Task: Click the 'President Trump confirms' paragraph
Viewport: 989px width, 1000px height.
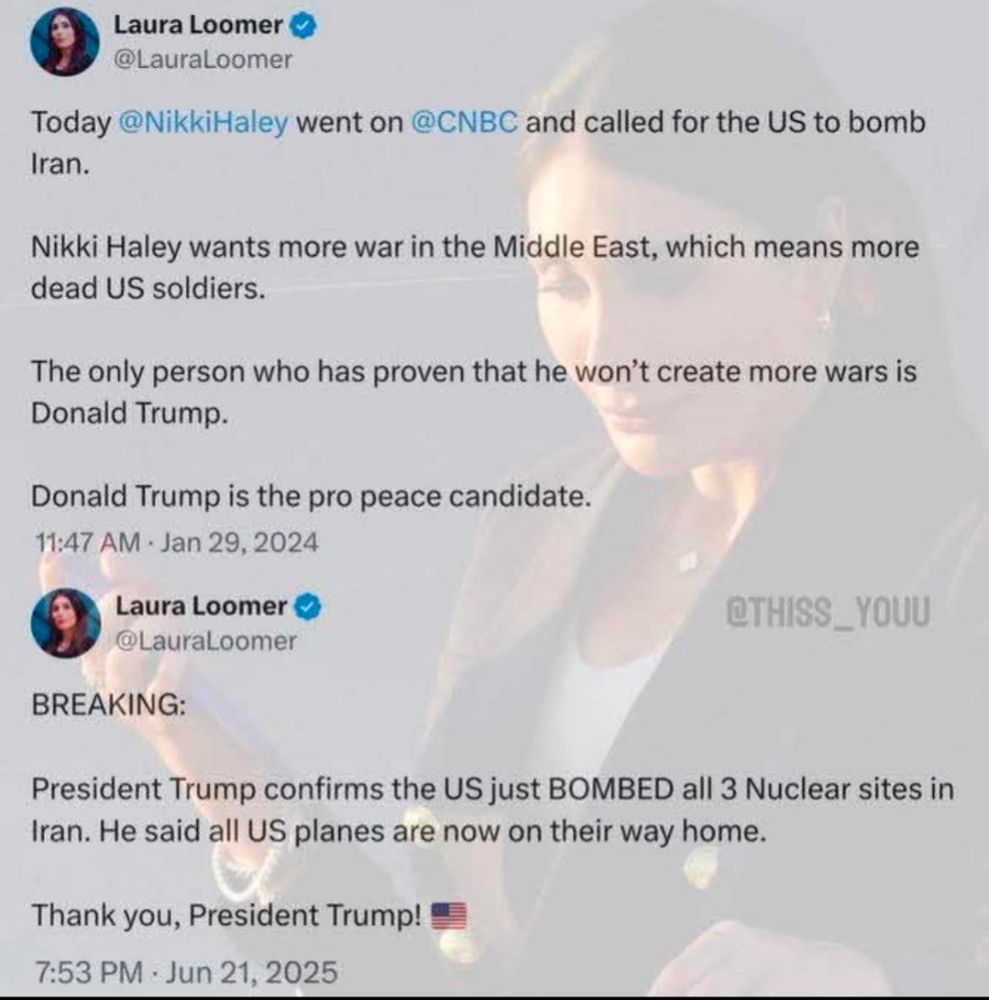Action: [493, 810]
